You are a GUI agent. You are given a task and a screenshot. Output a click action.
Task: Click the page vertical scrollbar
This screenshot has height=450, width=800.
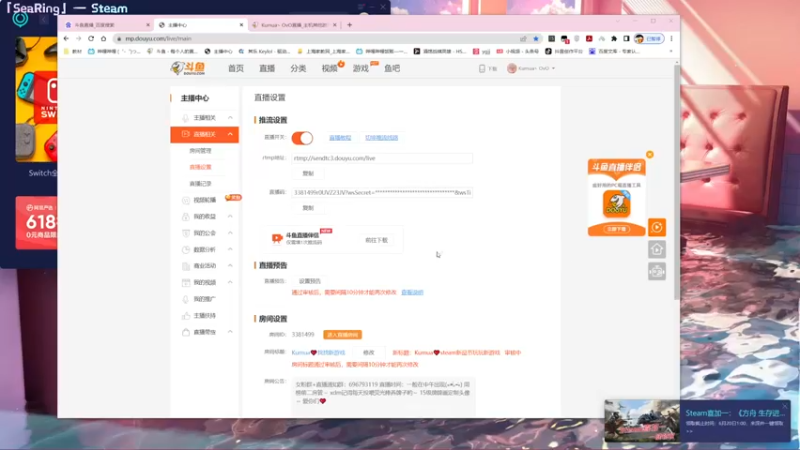[x=677, y=183]
